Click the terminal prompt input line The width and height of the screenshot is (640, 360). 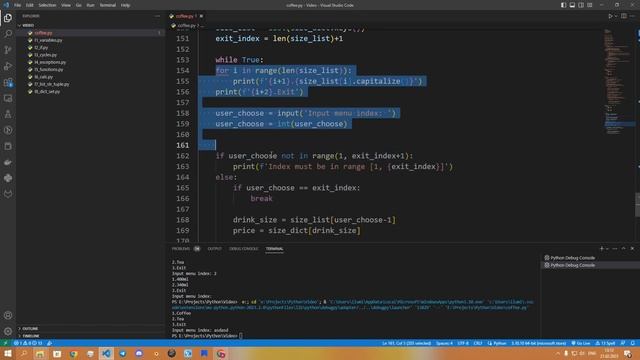[207, 336]
